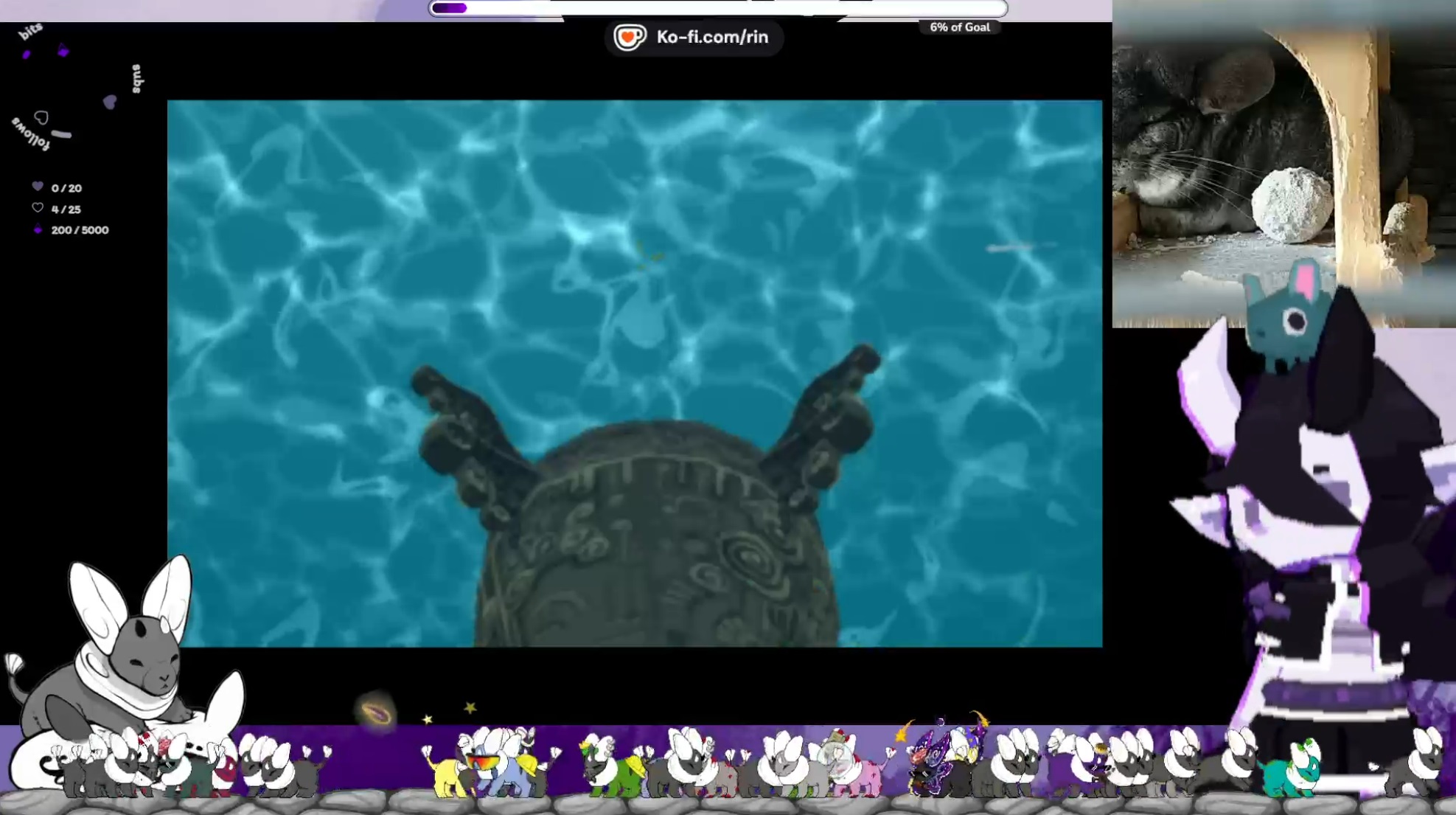1456x815 pixels.
Task: Click the '6% of Goal' label
Action: (x=959, y=27)
